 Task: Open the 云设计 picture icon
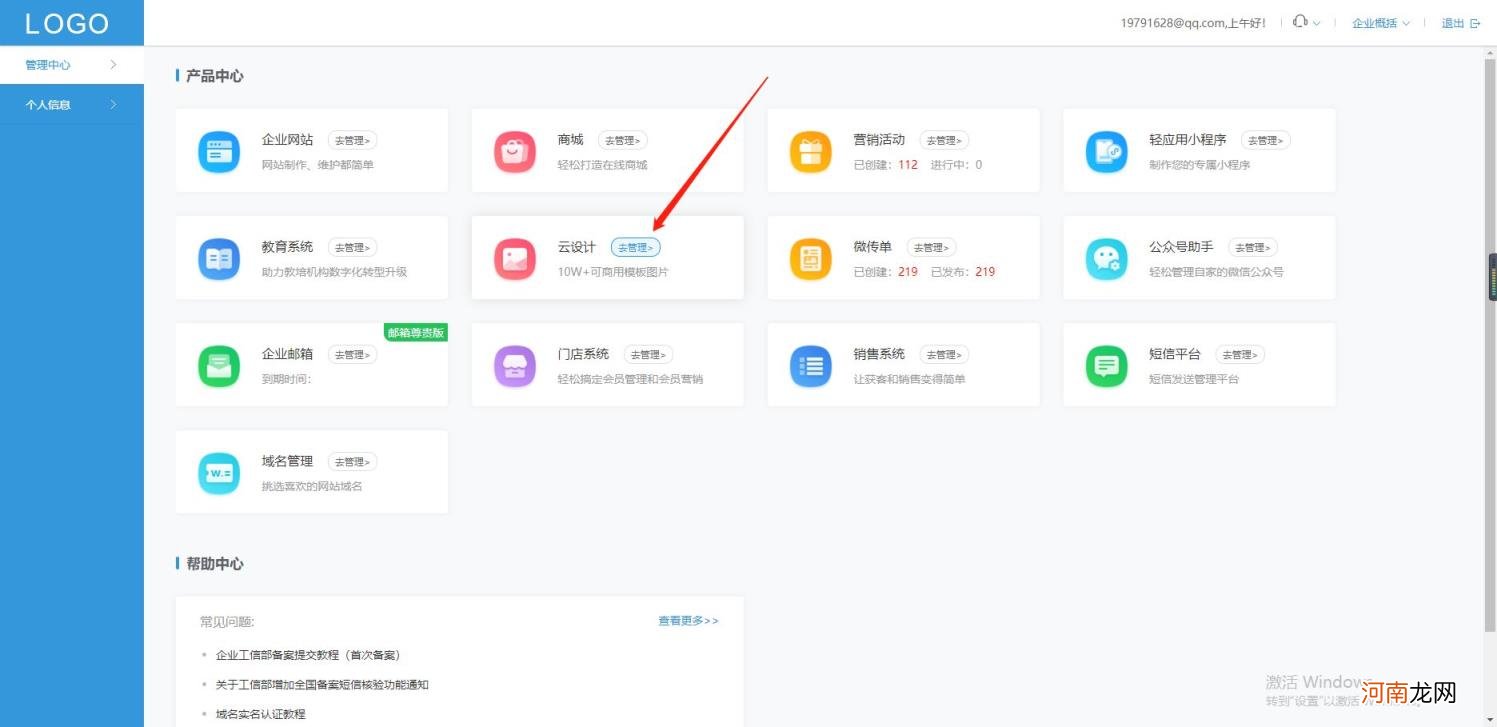click(x=515, y=259)
